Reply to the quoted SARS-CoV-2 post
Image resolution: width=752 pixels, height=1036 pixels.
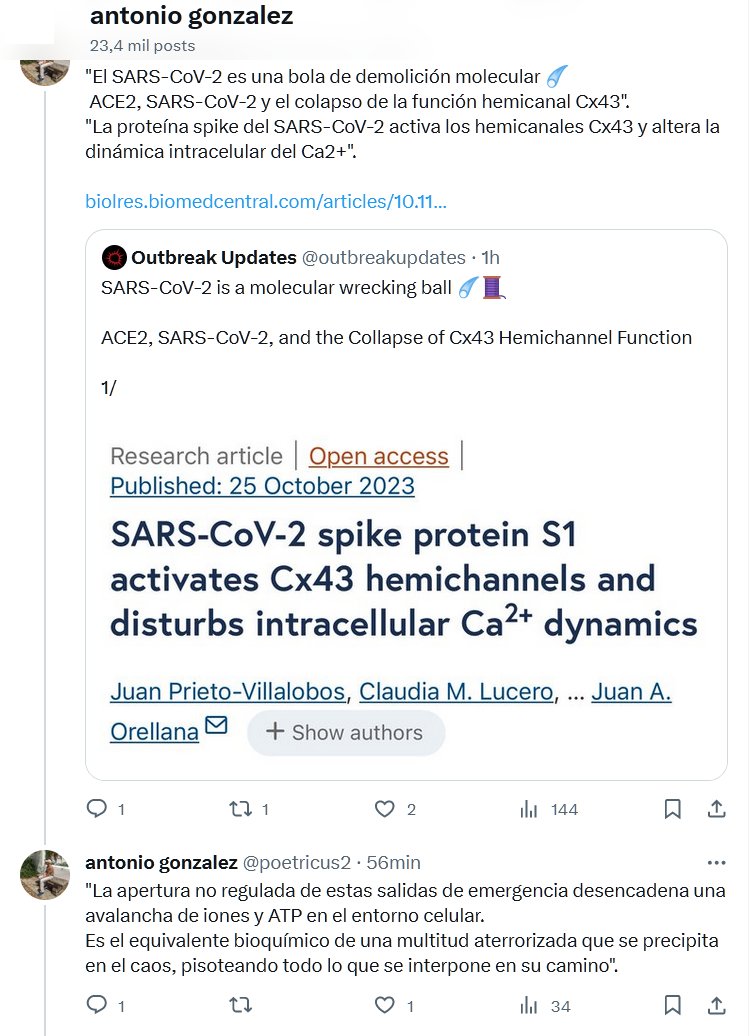(x=97, y=809)
